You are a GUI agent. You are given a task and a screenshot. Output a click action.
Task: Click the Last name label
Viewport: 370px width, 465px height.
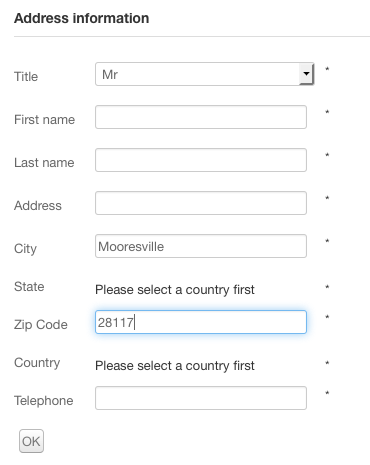pyautogui.click(x=44, y=162)
